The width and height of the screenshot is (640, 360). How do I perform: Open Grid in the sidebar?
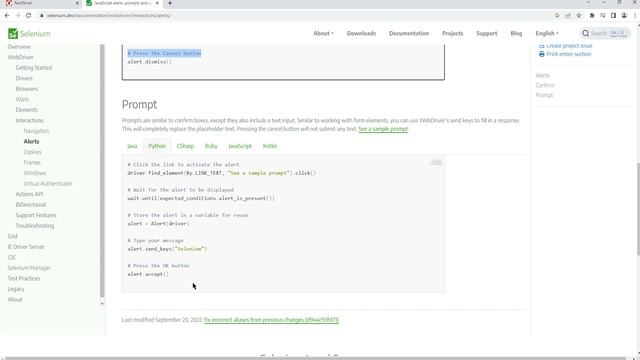tap(13, 236)
